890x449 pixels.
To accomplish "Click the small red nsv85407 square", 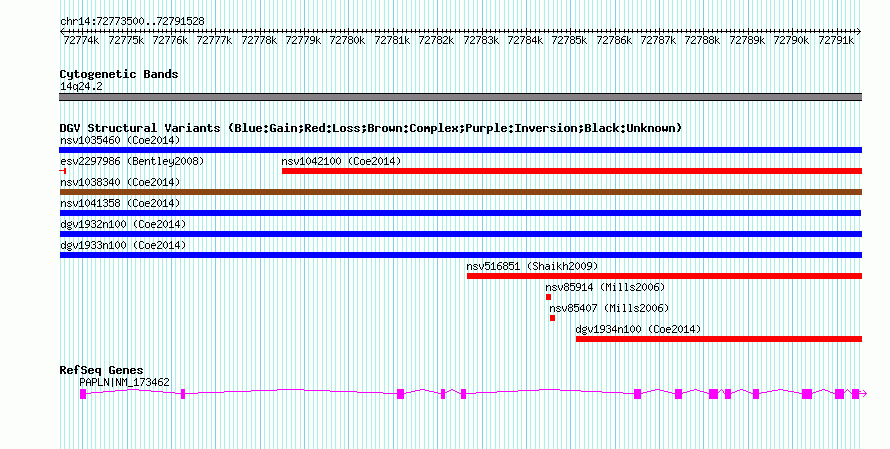I will [x=552, y=318].
